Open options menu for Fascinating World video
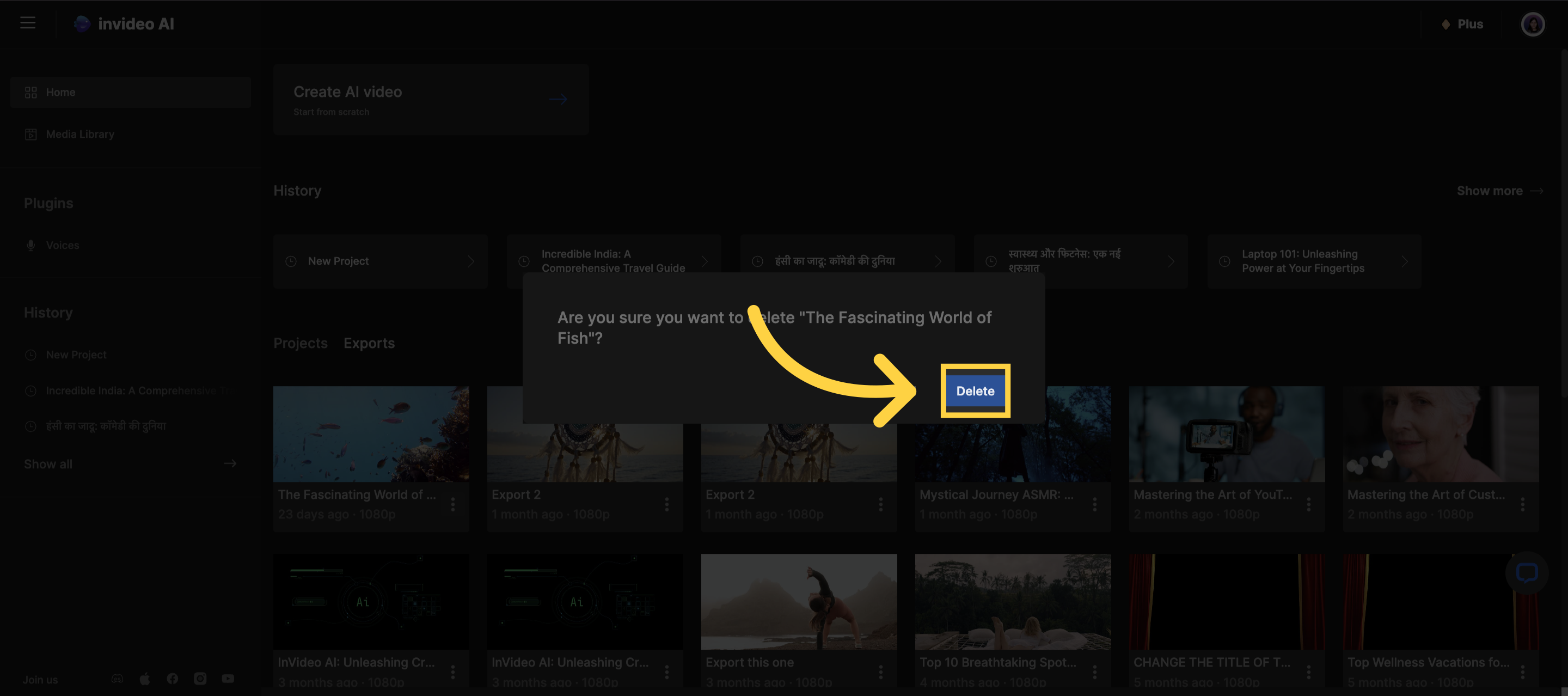 pos(453,504)
